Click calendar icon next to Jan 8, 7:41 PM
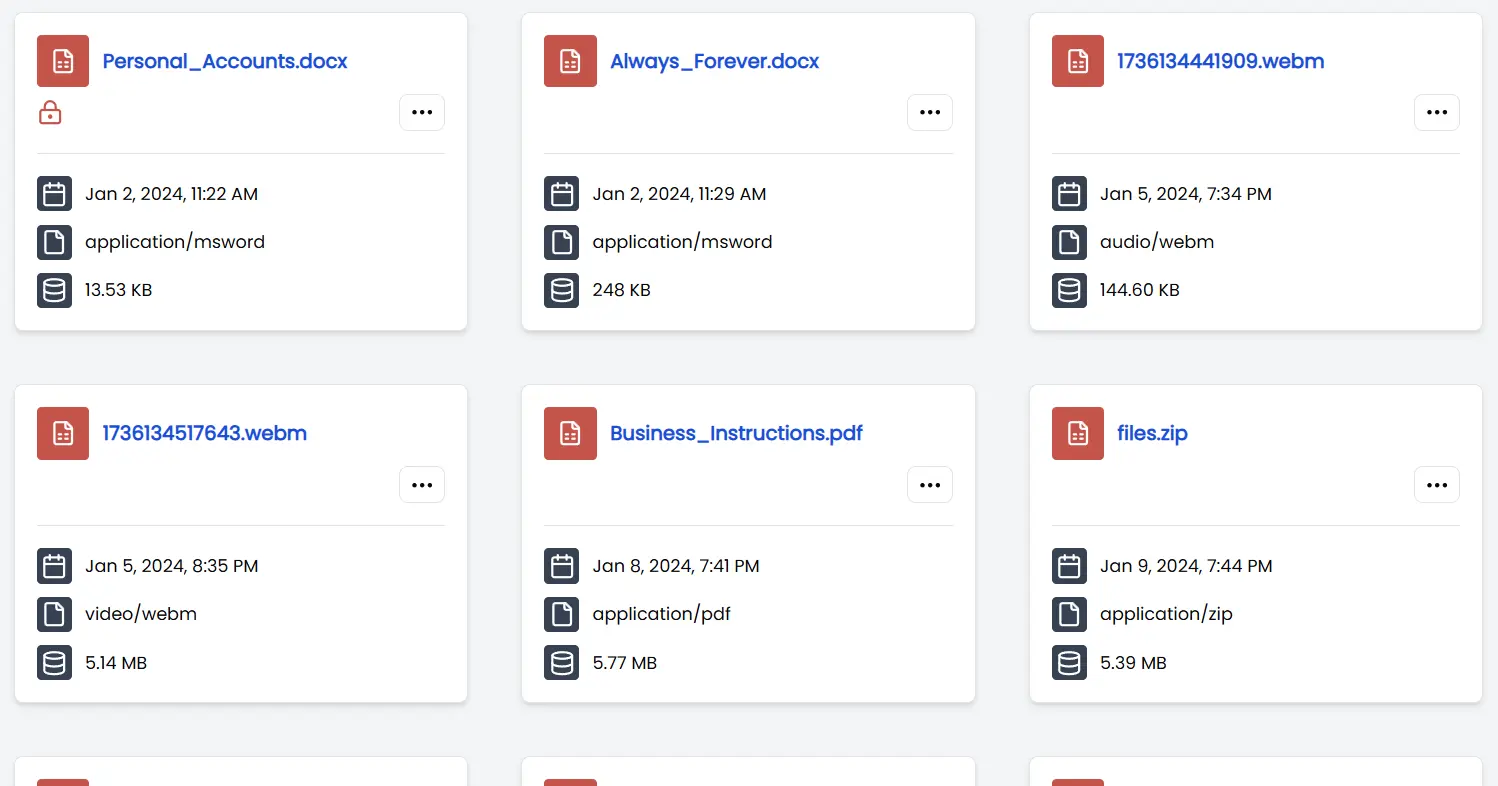1498x786 pixels. (x=562, y=566)
